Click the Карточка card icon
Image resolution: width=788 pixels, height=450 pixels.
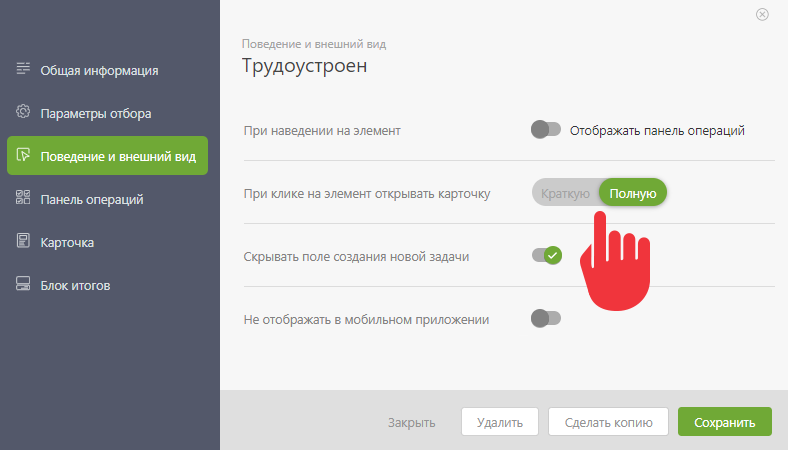[23, 241]
